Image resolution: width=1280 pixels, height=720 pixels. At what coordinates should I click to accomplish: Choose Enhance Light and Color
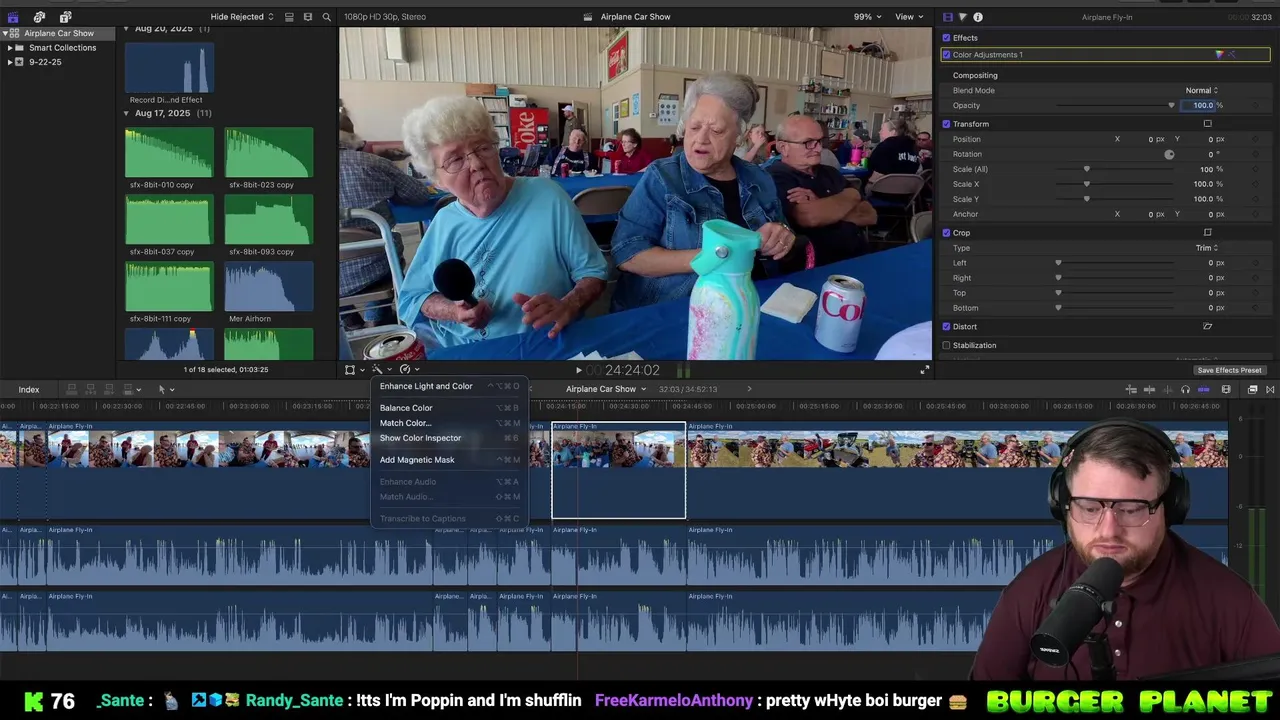pyautogui.click(x=426, y=386)
